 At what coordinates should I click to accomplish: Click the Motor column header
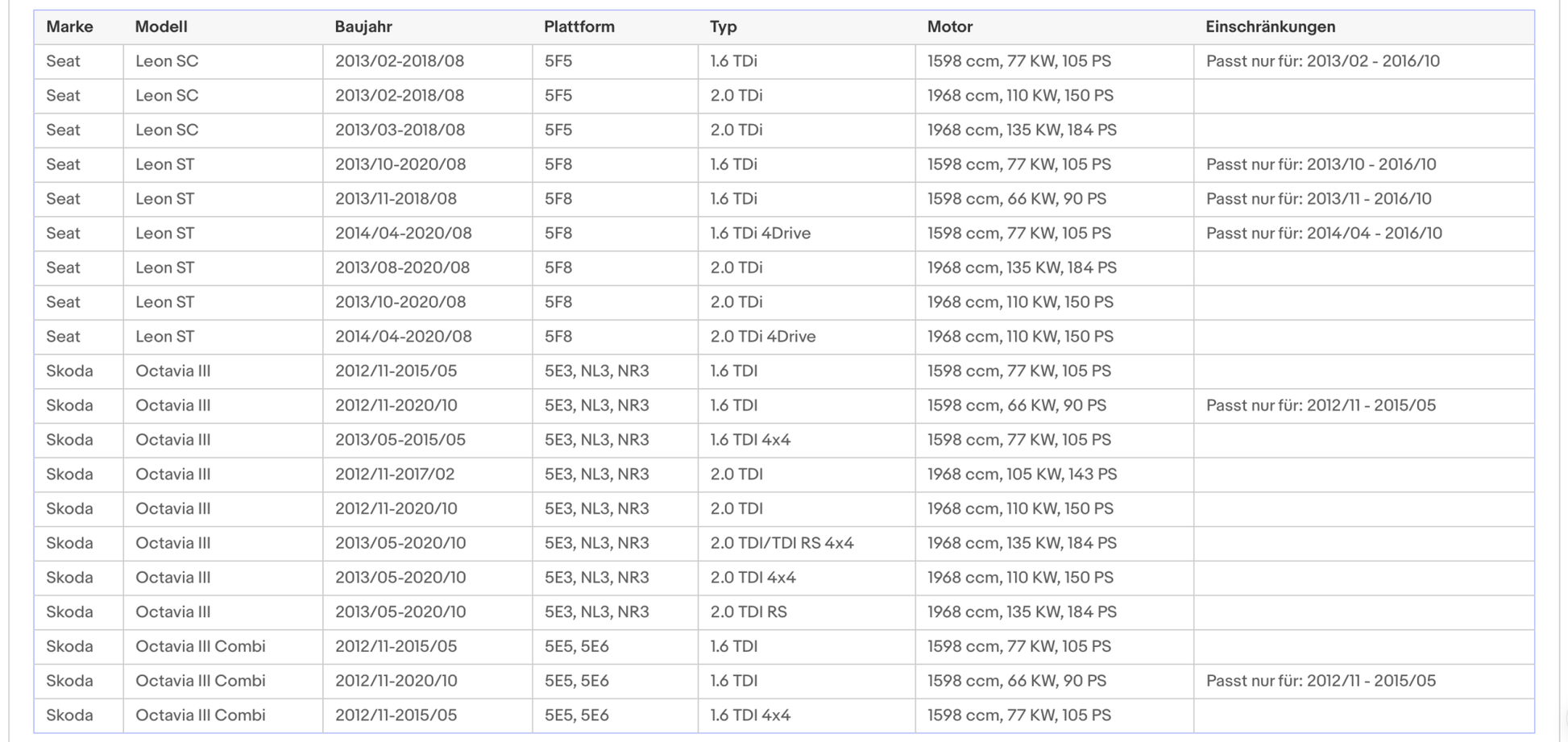click(949, 27)
